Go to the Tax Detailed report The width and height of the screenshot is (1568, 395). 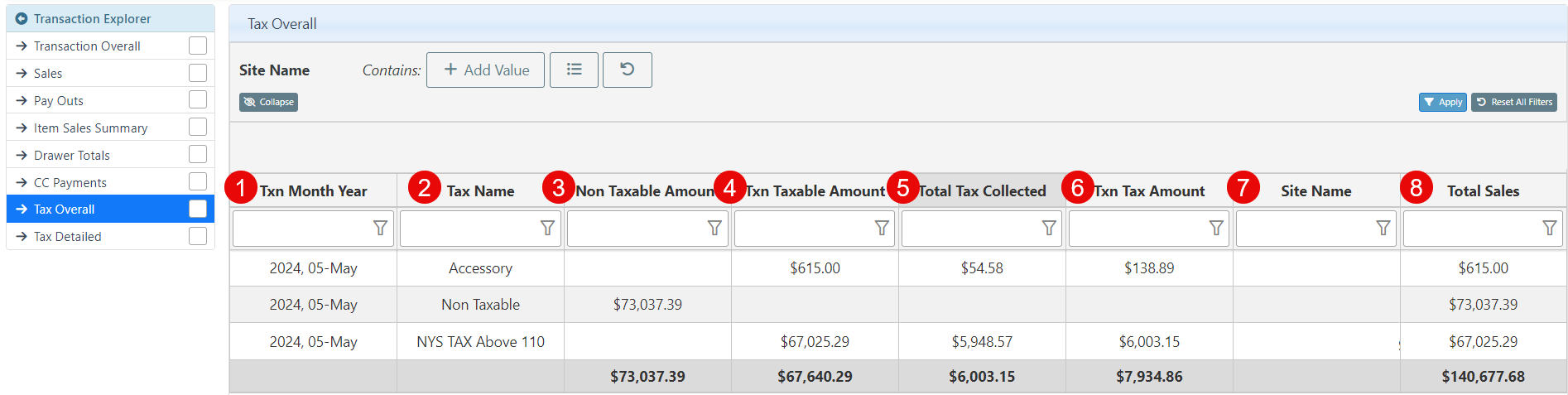click(67, 237)
